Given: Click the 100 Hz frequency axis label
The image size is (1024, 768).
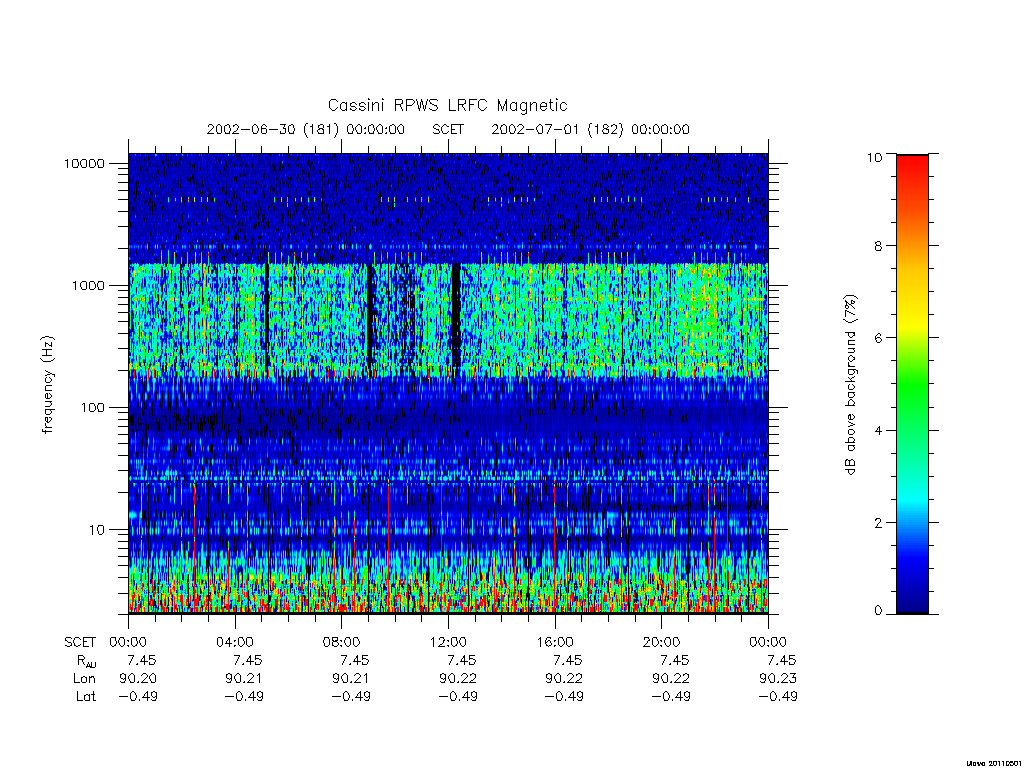Looking at the screenshot, I should [x=92, y=408].
